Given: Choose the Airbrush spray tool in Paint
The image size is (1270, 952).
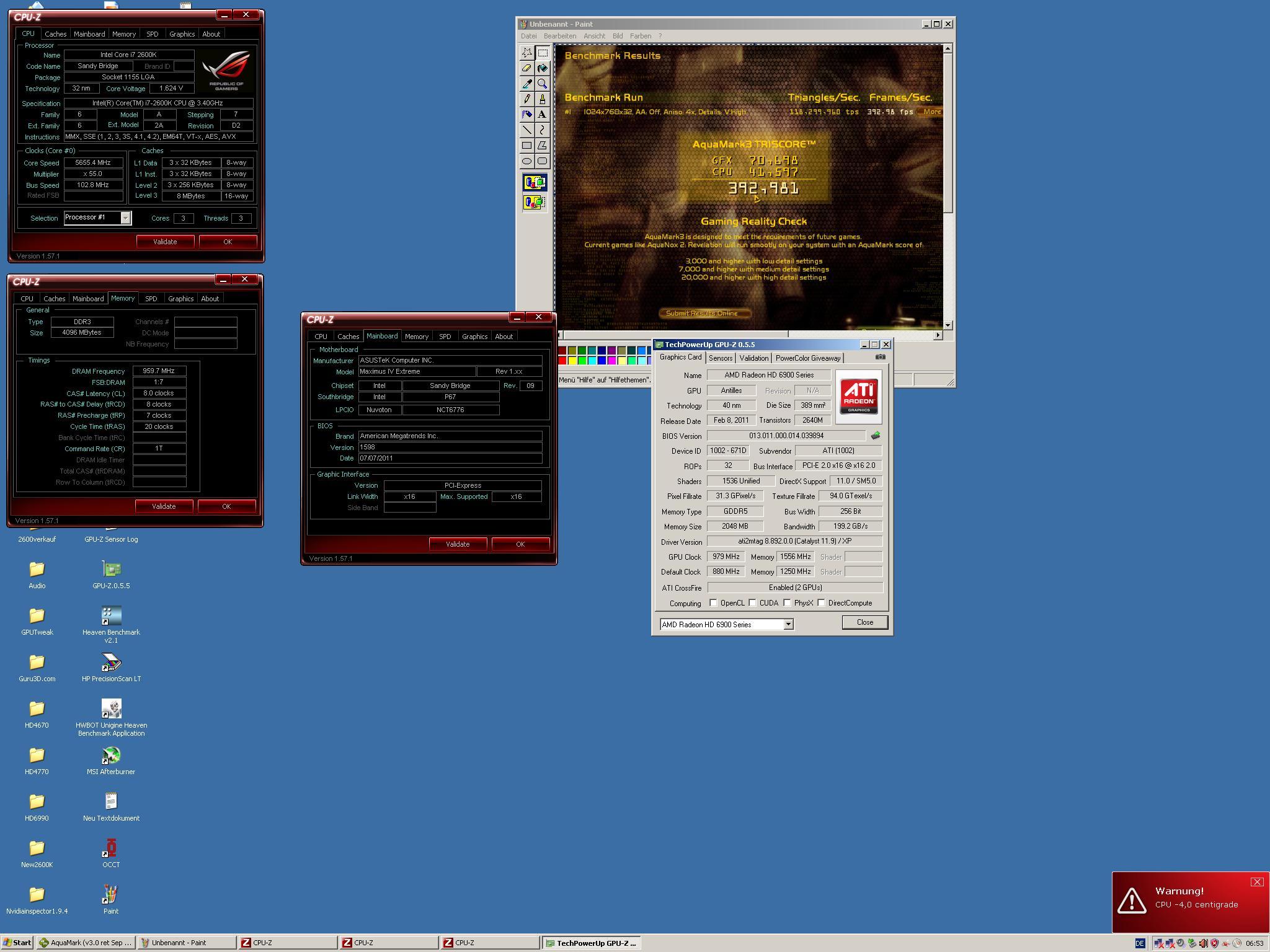Looking at the screenshot, I should pyautogui.click(x=526, y=115).
